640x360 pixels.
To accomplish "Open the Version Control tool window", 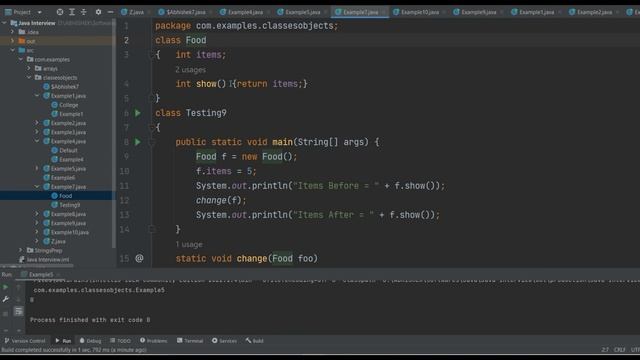I will (25, 341).
